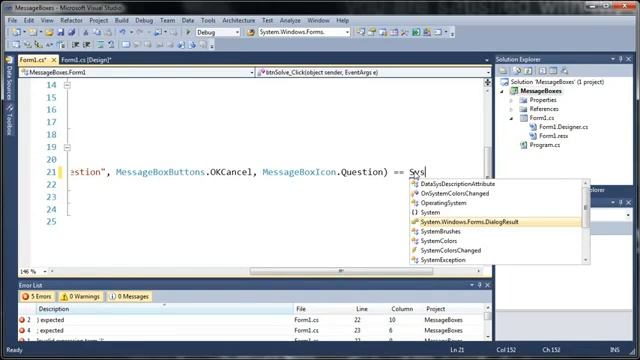Viewport: 640px width, 360px height.
Task: Click the decrease line indent icon
Action: click(76, 44)
